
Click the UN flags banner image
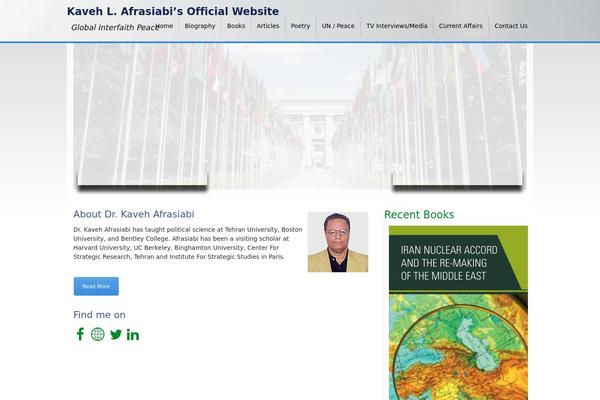[300, 116]
